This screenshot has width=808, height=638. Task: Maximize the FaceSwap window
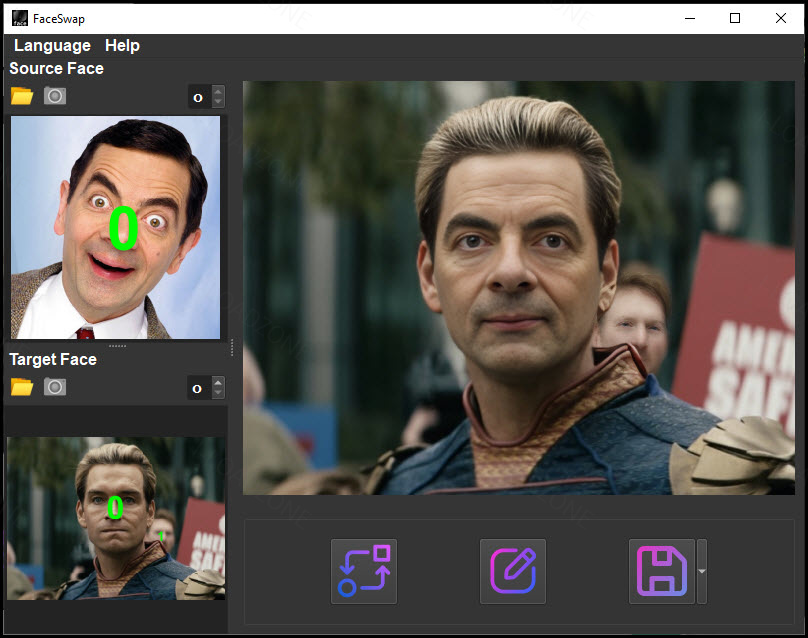pos(735,19)
